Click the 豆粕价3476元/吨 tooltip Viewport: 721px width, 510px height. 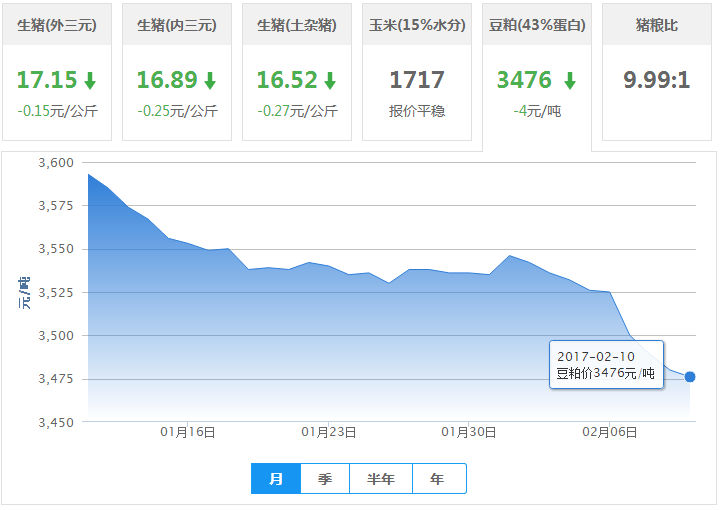tap(606, 365)
